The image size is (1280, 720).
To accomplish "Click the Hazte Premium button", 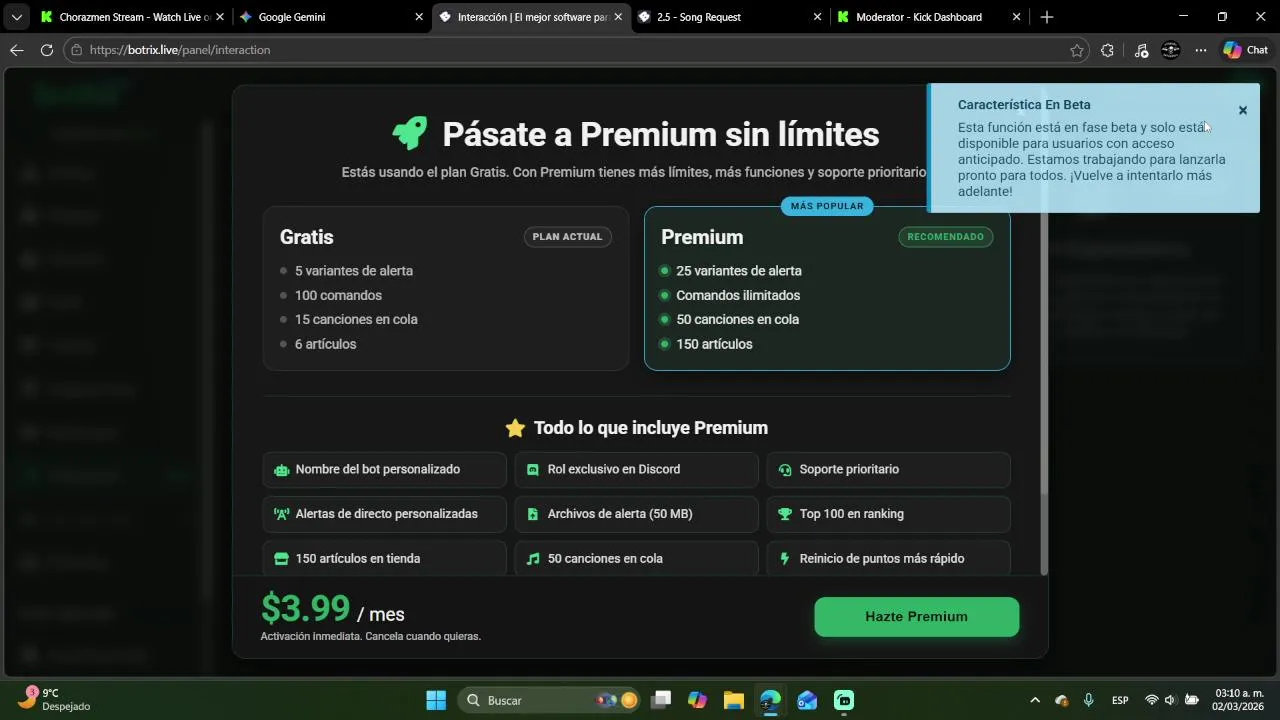I will (x=916, y=617).
